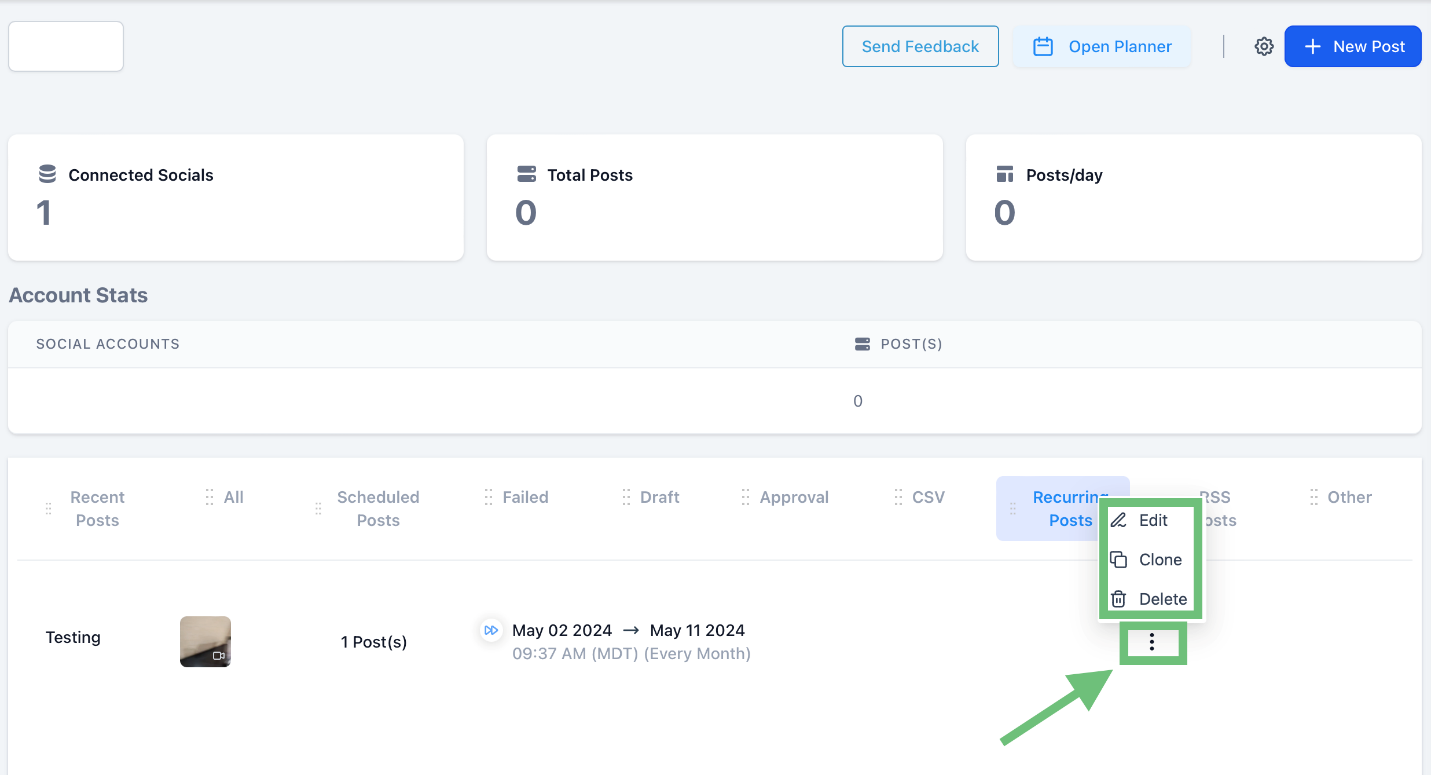Click the May 02 2024 start date
This screenshot has height=775, width=1431.
pos(562,630)
